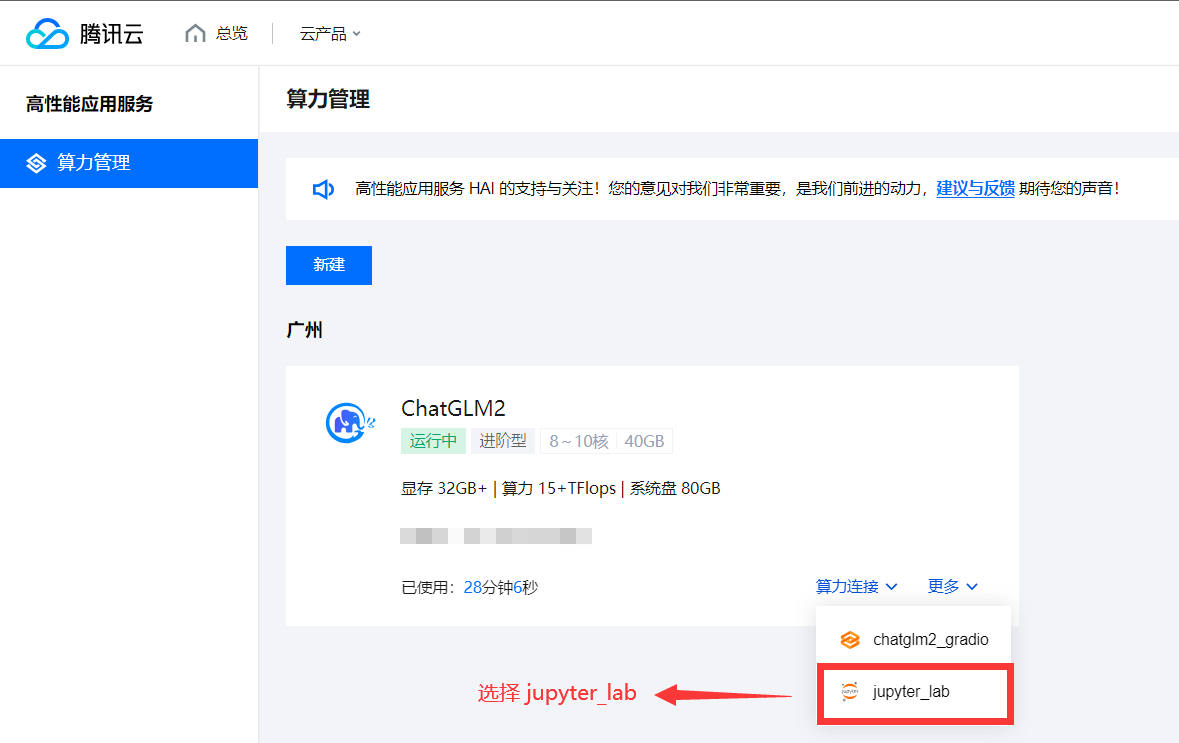Click the Jupyter logo icon

coord(850,692)
